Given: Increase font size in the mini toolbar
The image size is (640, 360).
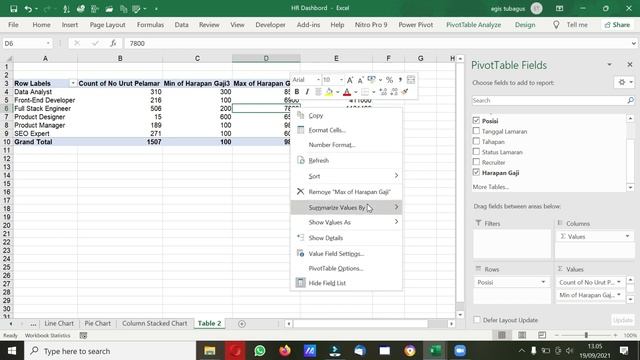Looking at the screenshot, I should [350, 80].
